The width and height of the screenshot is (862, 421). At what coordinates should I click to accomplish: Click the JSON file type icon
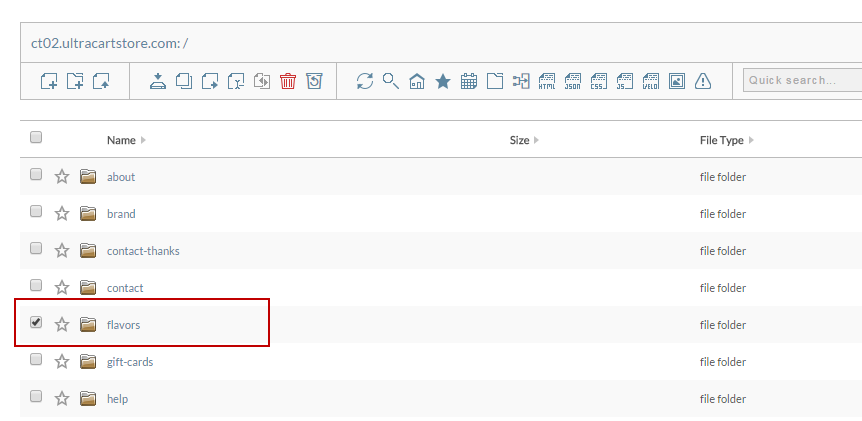coord(573,81)
